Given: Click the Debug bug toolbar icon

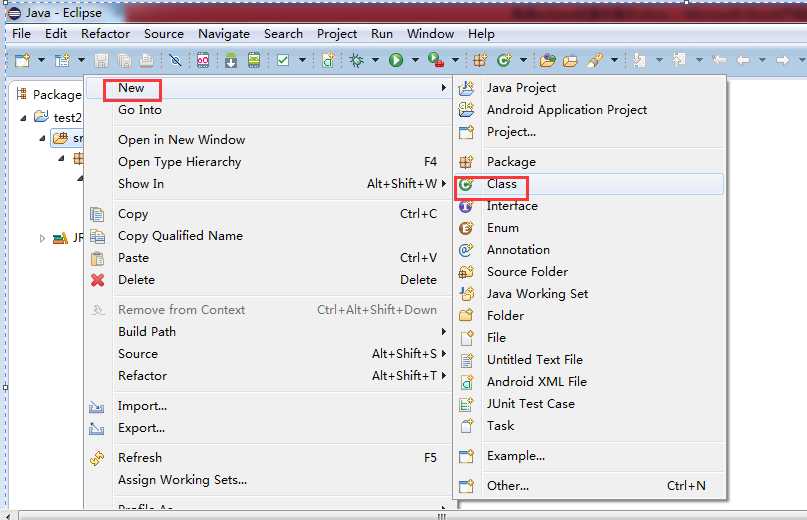Looking at the screenshot, I should (356, 60).
